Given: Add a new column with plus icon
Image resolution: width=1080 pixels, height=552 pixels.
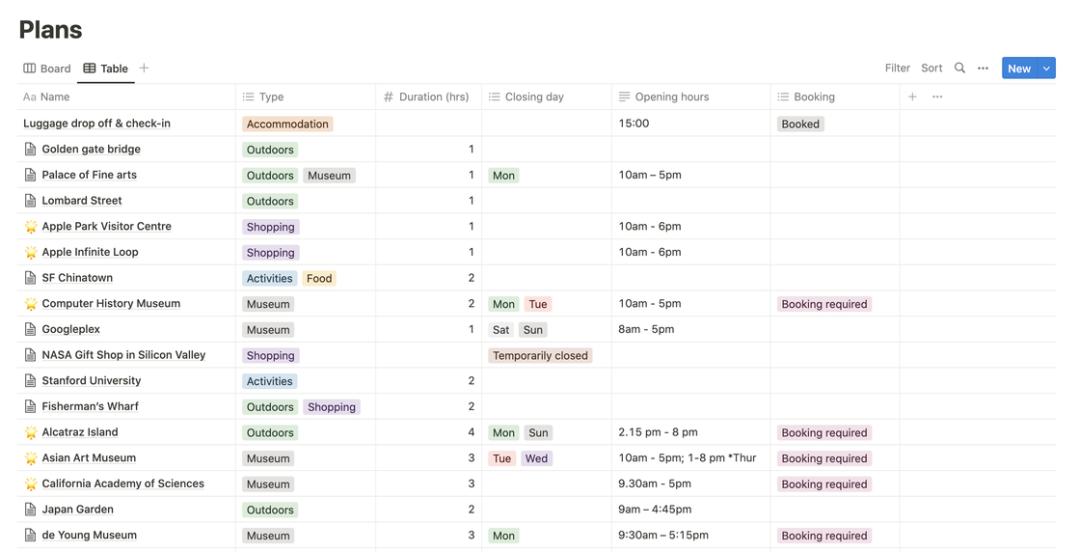Looking at the screenshot, I should [912, 97].
